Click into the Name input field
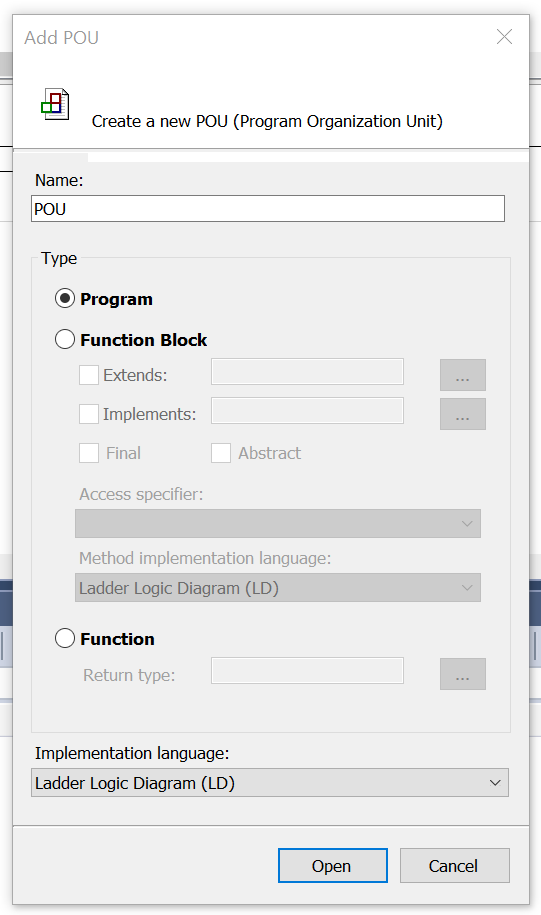This screenshot has height=915, width=541. pyautogui.click(x=268, y=208)
